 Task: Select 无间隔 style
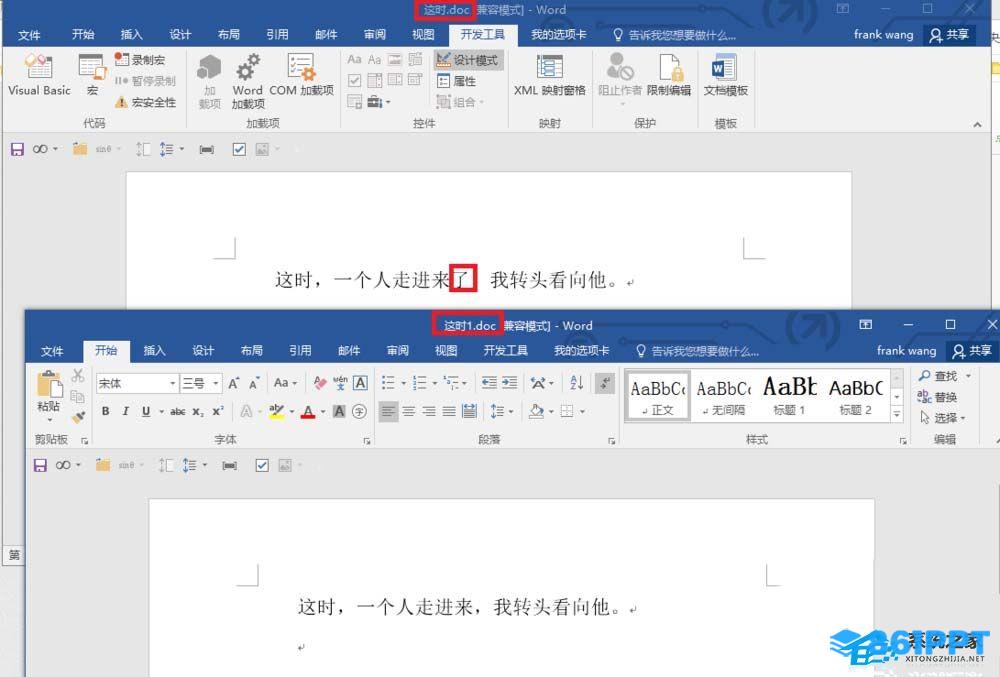[724, 395]
